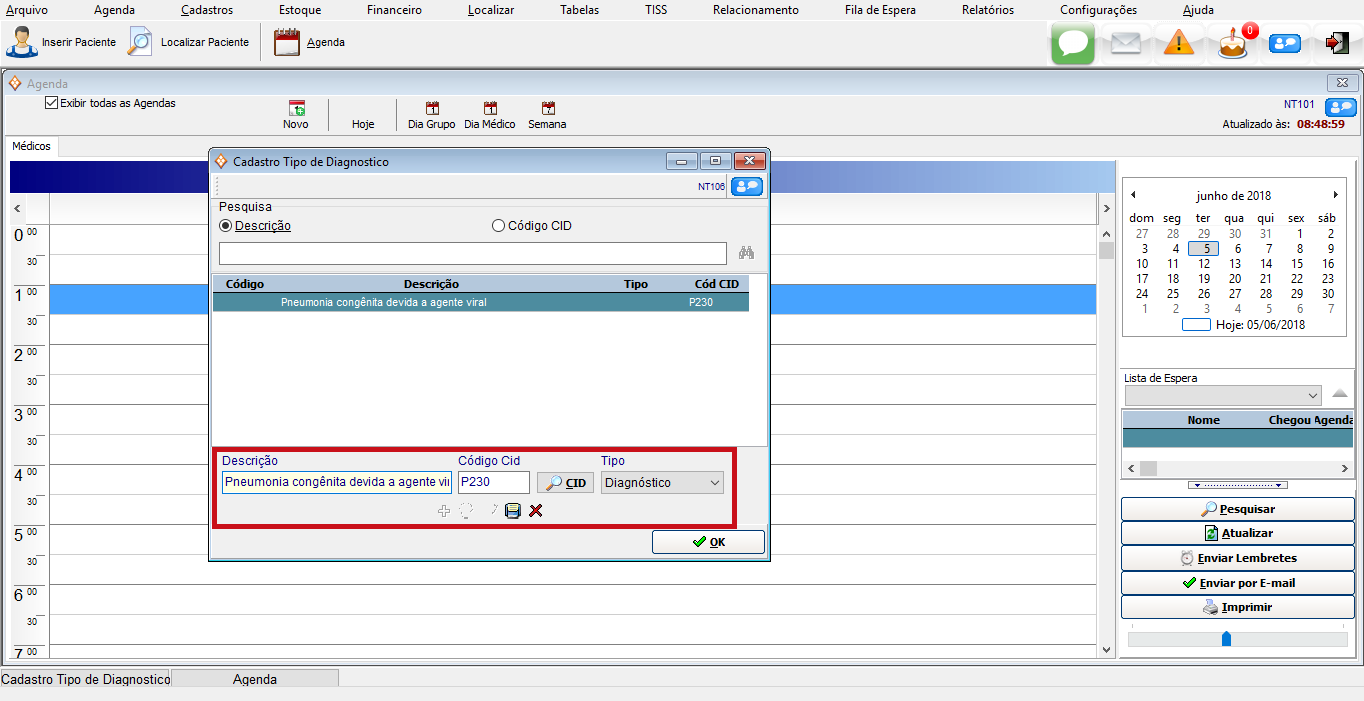
Task: Open the envelope mail icon
Action: click(x=1126, y=43)
